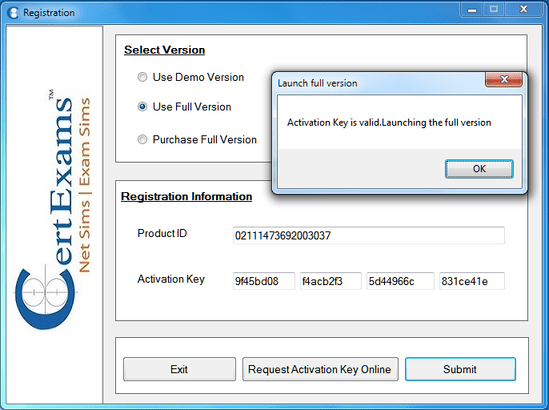Click Request Activation Key Online button

coord(320,369)
